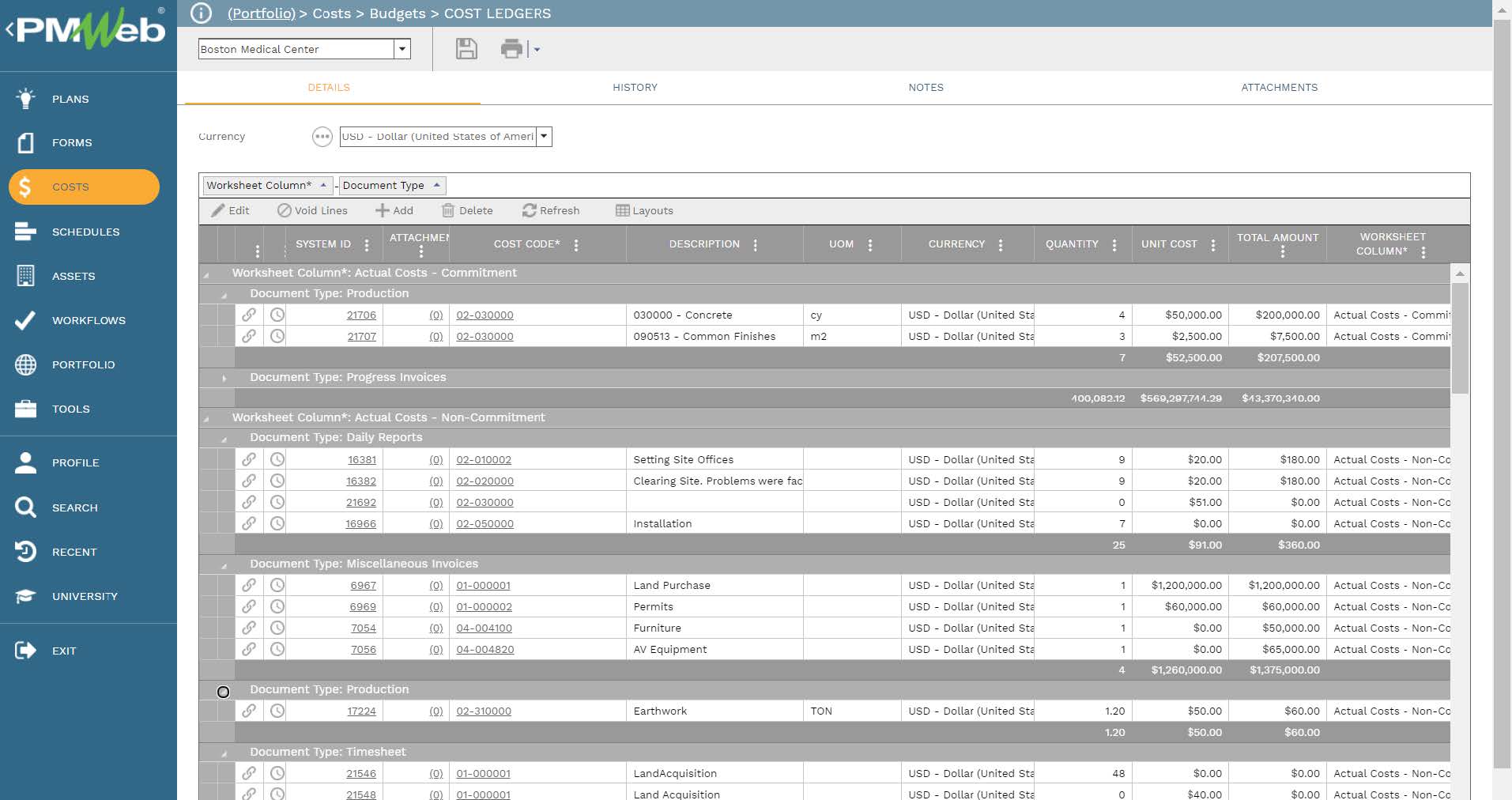Collapse Actual Costs - Non-Commitment group
Image resolution: width=1512 pixels, height=800 pixels.
pyautogui.click(x=206, y=419)
